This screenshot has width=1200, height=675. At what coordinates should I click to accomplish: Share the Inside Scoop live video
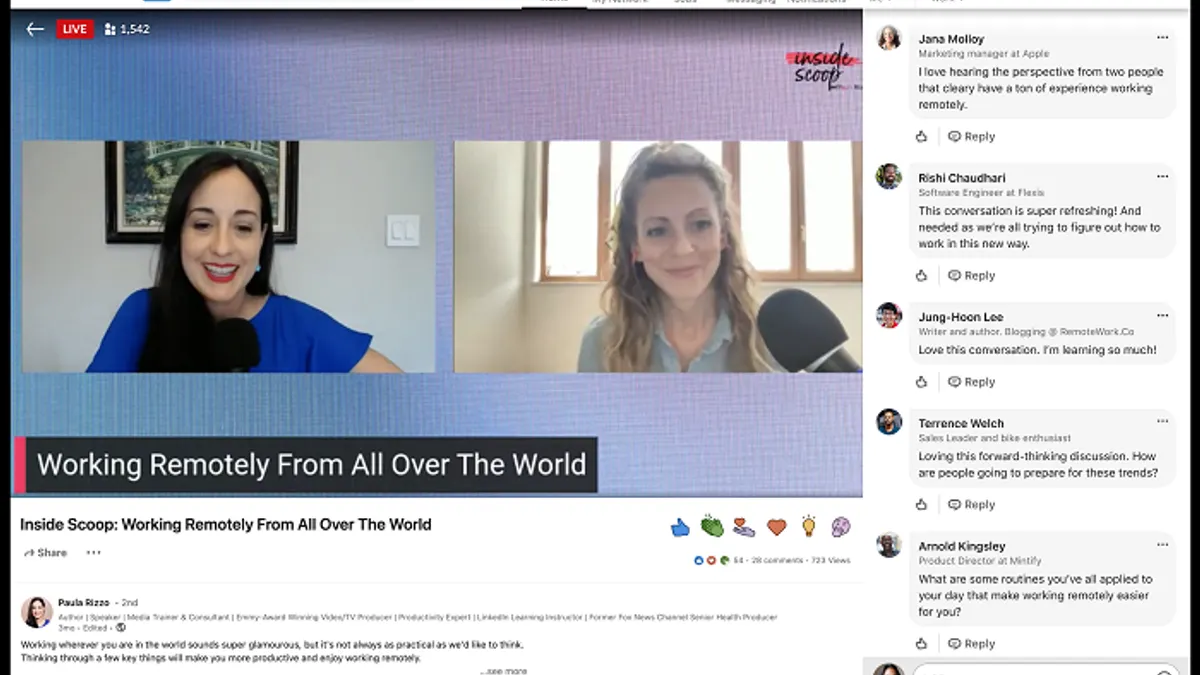coord(45,553)
